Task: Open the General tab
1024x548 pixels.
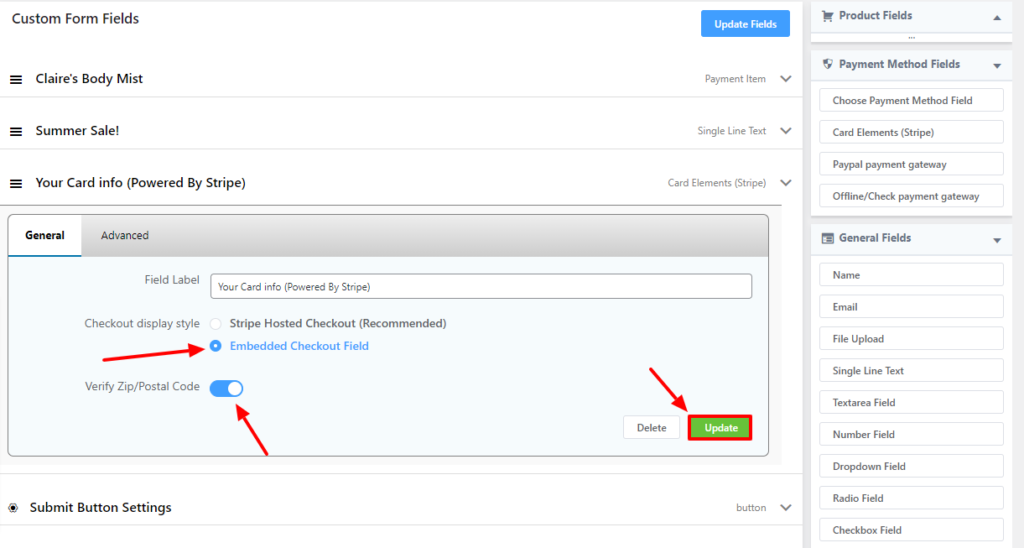Action: (x=45, y=236)
